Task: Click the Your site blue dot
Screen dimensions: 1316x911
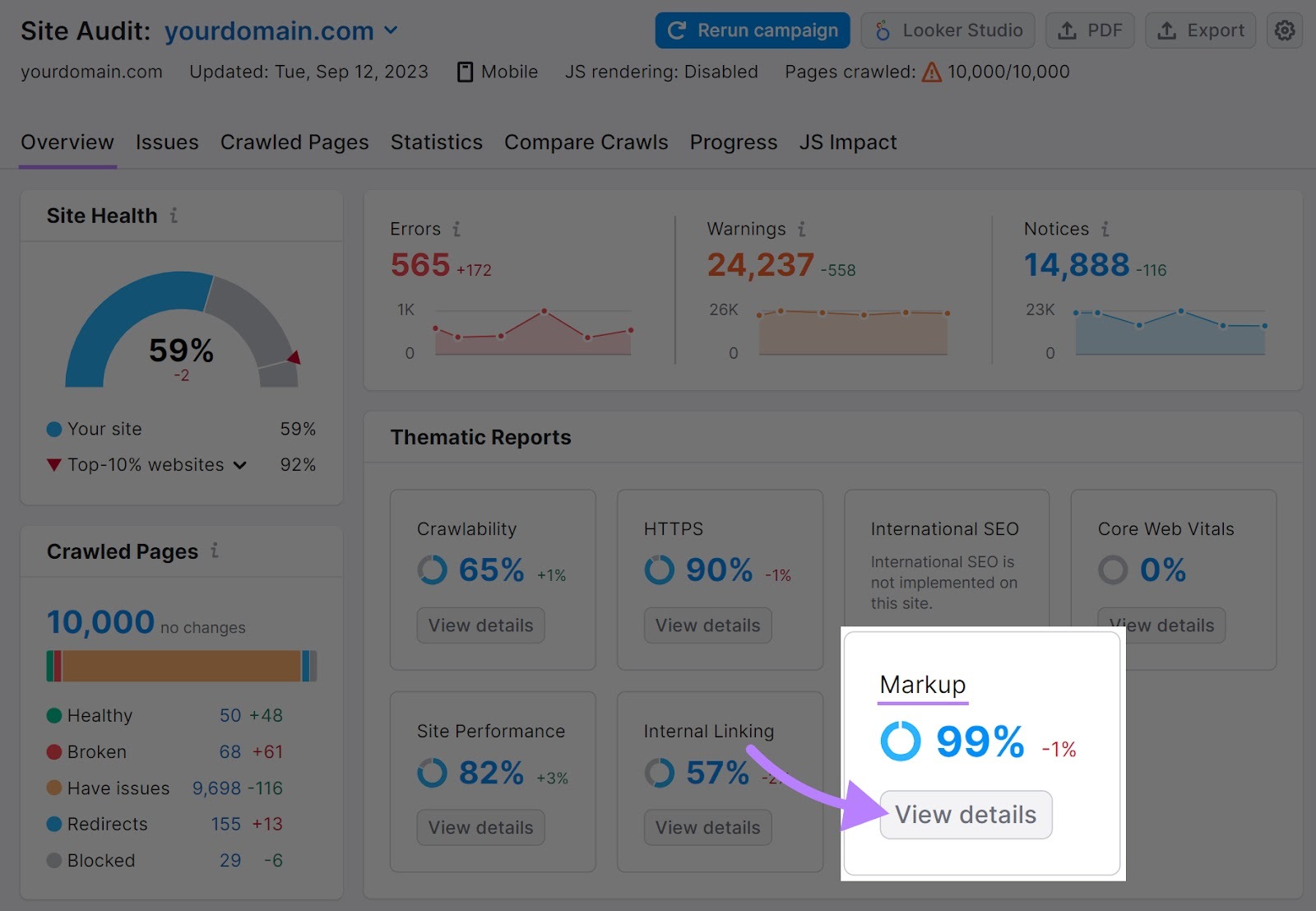Action: [x=54, y=429]
